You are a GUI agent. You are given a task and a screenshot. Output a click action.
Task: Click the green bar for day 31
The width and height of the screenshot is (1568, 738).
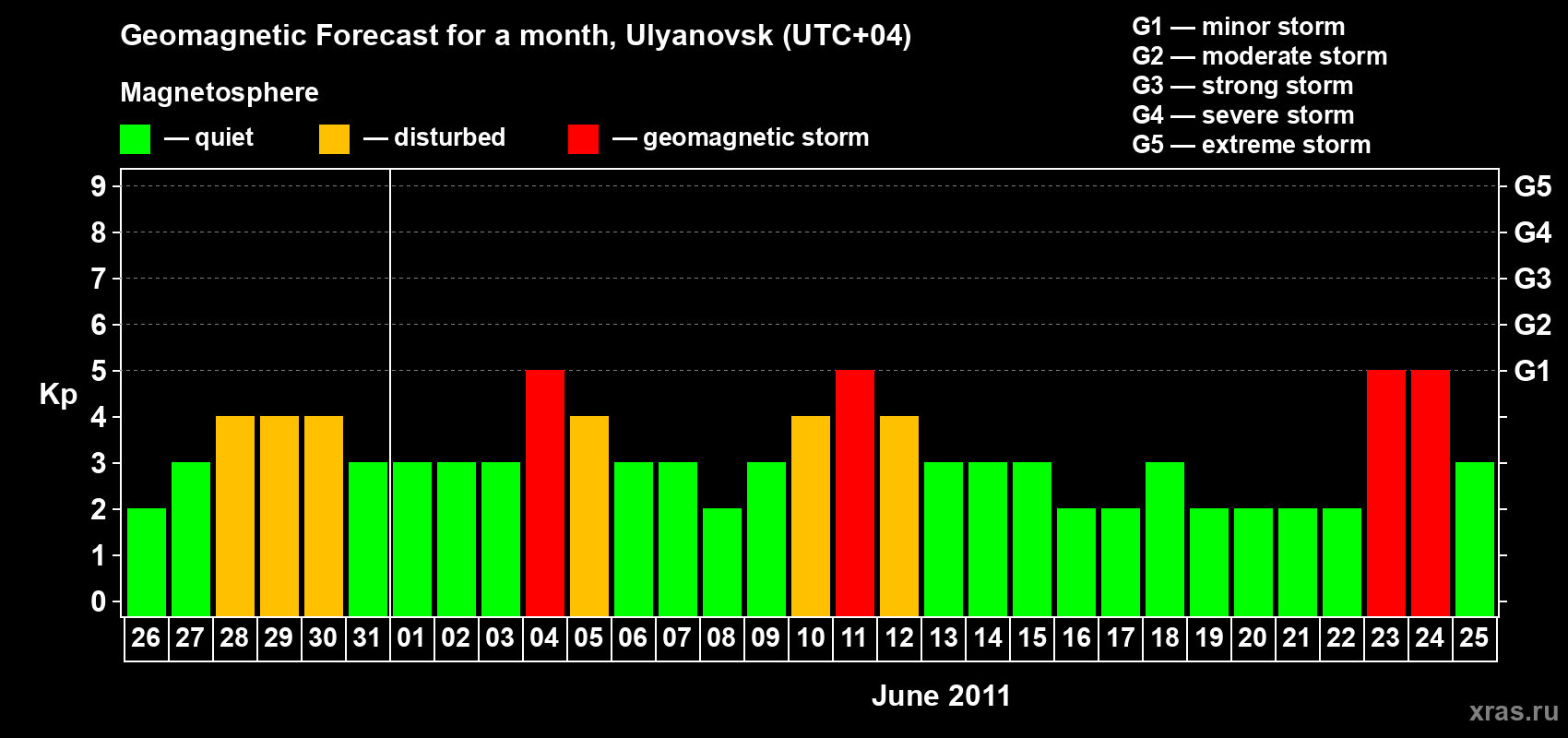368,540
